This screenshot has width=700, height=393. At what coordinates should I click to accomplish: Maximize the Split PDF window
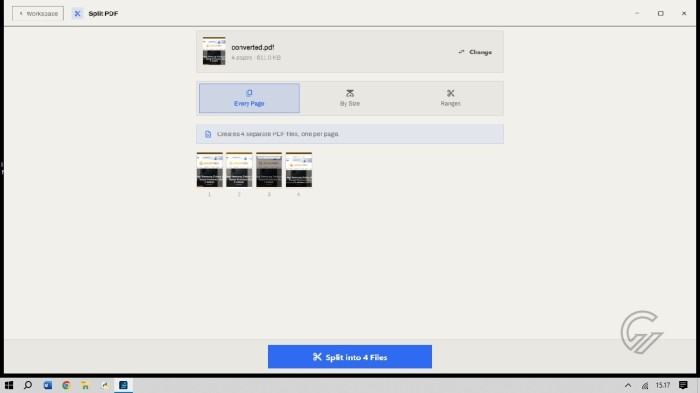point(661,13)
